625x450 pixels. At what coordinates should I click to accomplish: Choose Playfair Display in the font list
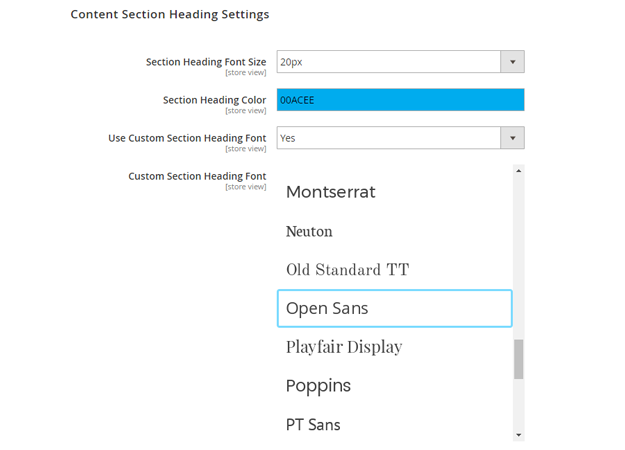[344, 347]
